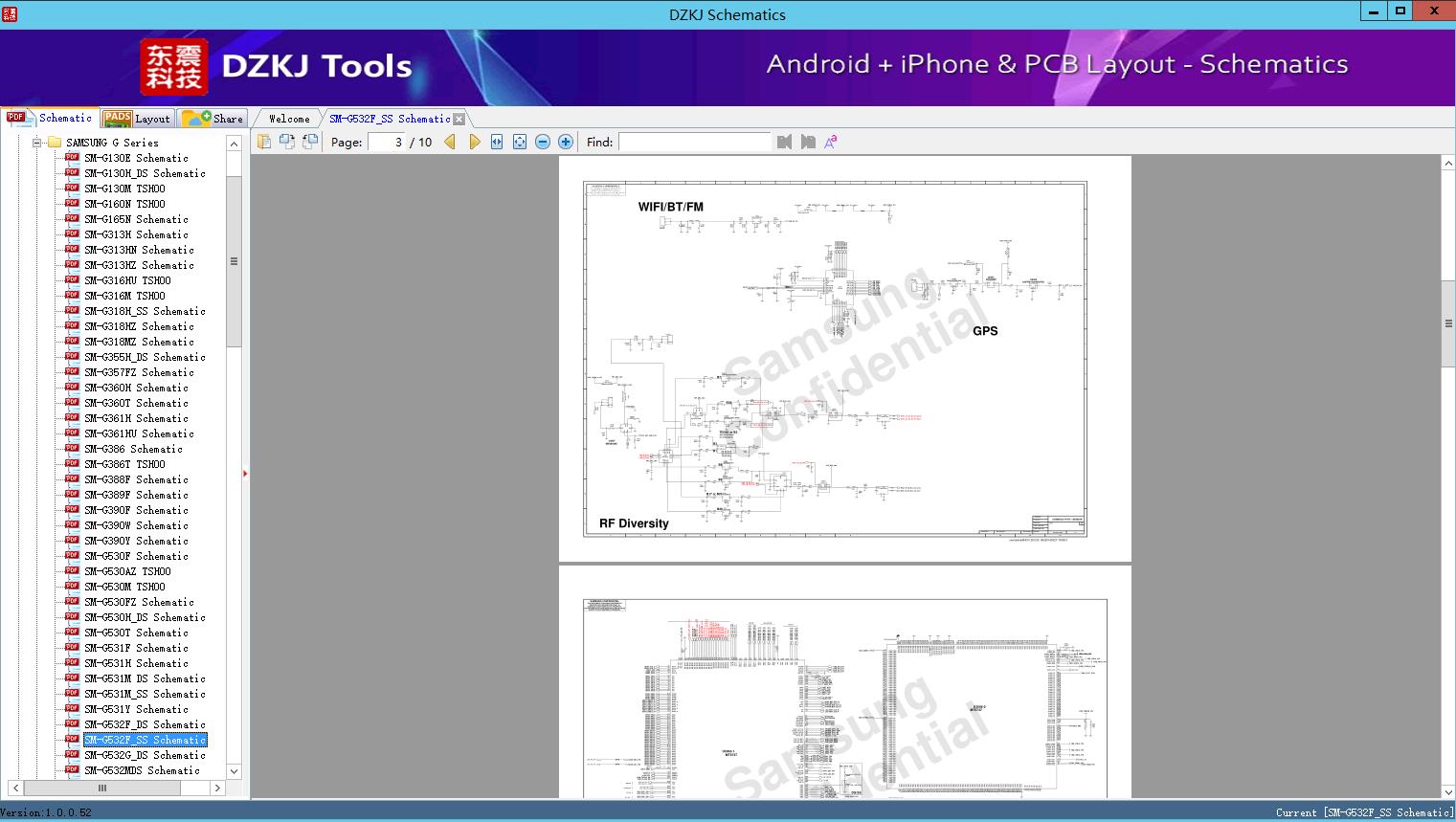Image resolution: width=1456 pixels, height=822 pixels.
Task: Click the PDF icon beside SM-G360H Schematic
Action: tap(72, 387)
